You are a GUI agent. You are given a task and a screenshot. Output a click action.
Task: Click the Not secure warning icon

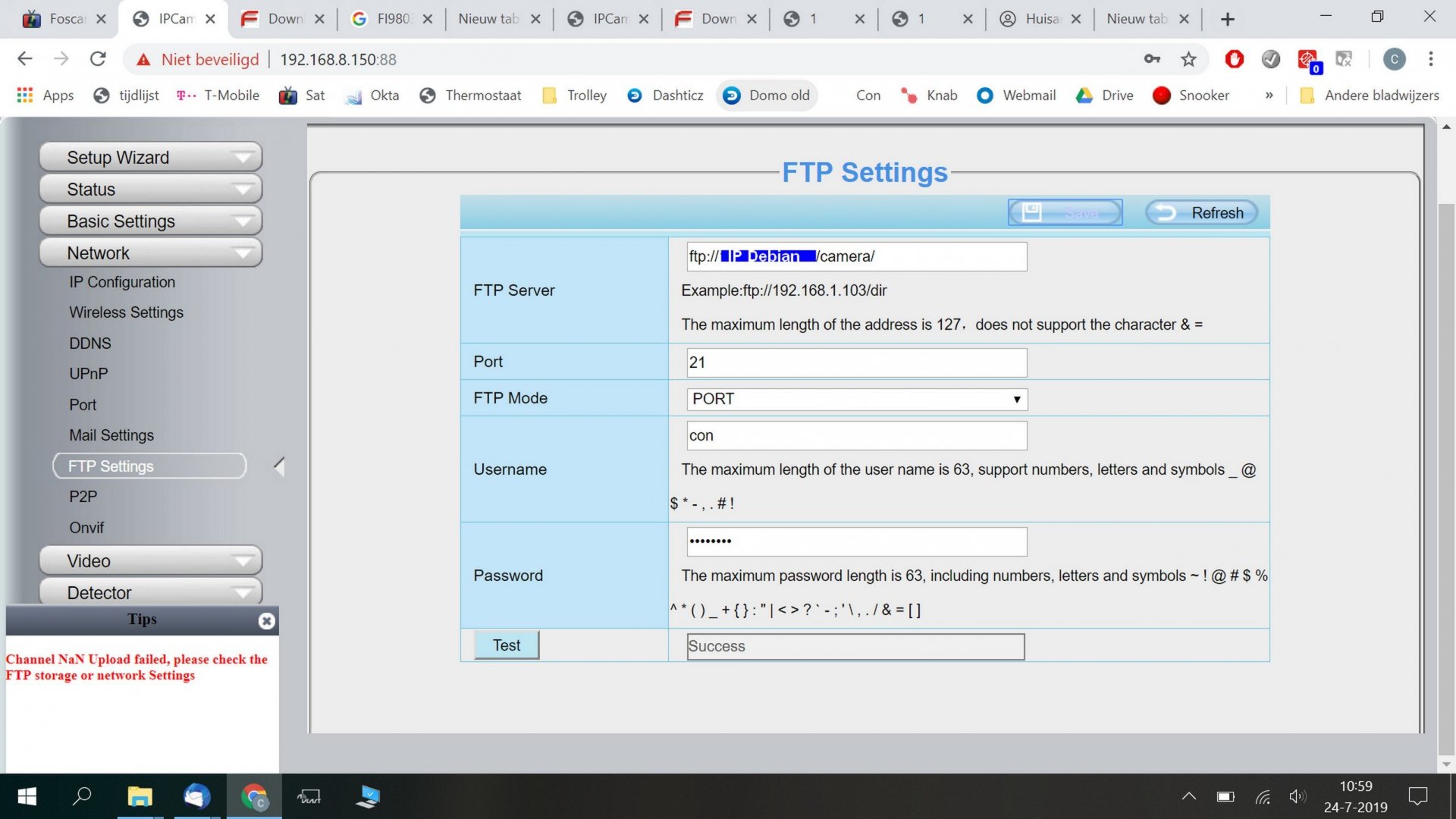(x=143, y=60)
